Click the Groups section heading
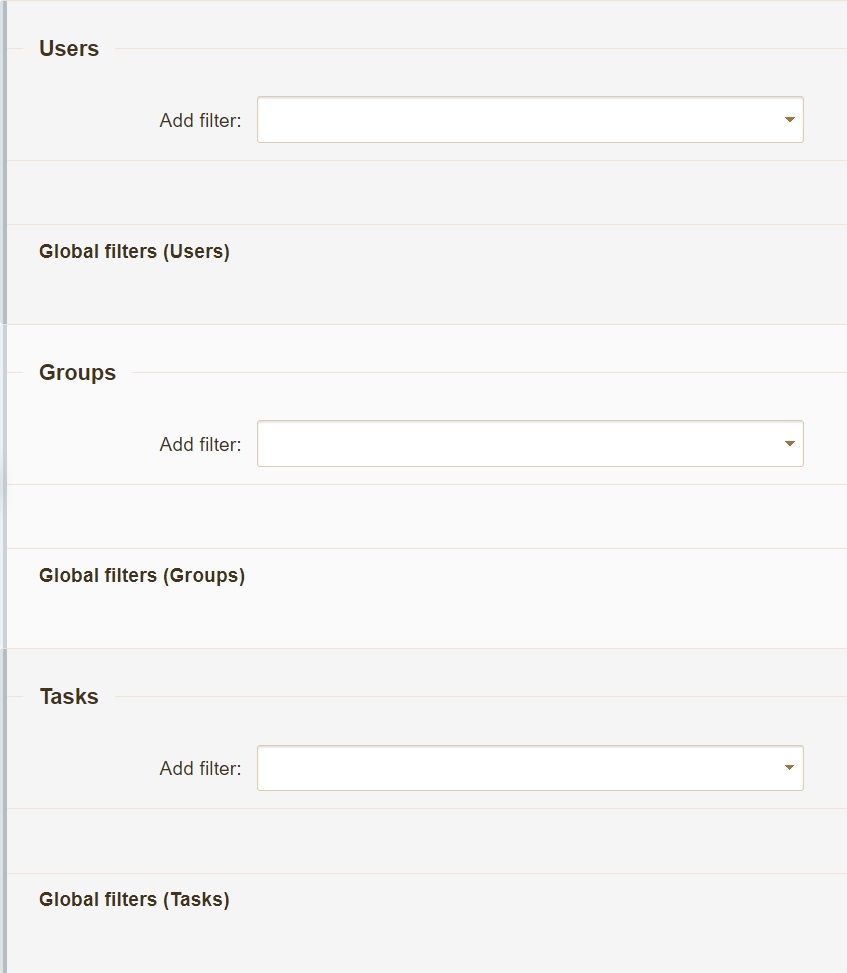 tap(78, 372)
